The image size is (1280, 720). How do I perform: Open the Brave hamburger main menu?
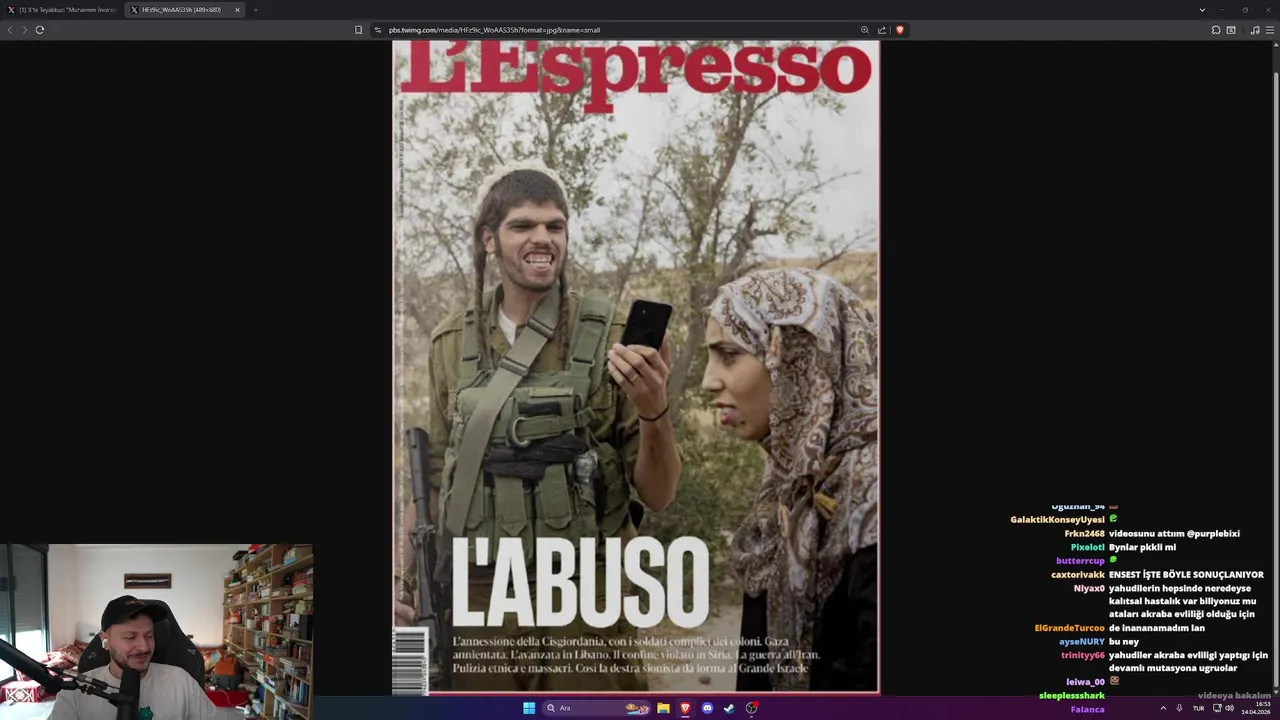pyautogui.click(x=1270, y=30)
